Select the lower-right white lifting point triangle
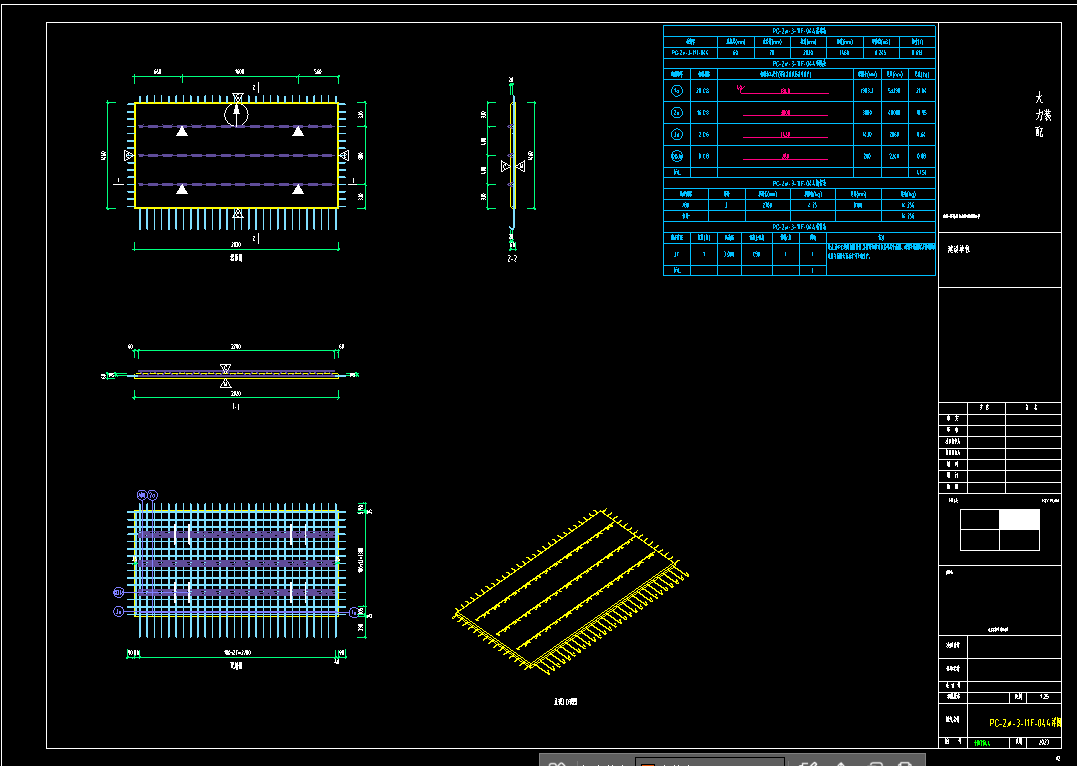1077x766 pixels. tap(298, 188)
